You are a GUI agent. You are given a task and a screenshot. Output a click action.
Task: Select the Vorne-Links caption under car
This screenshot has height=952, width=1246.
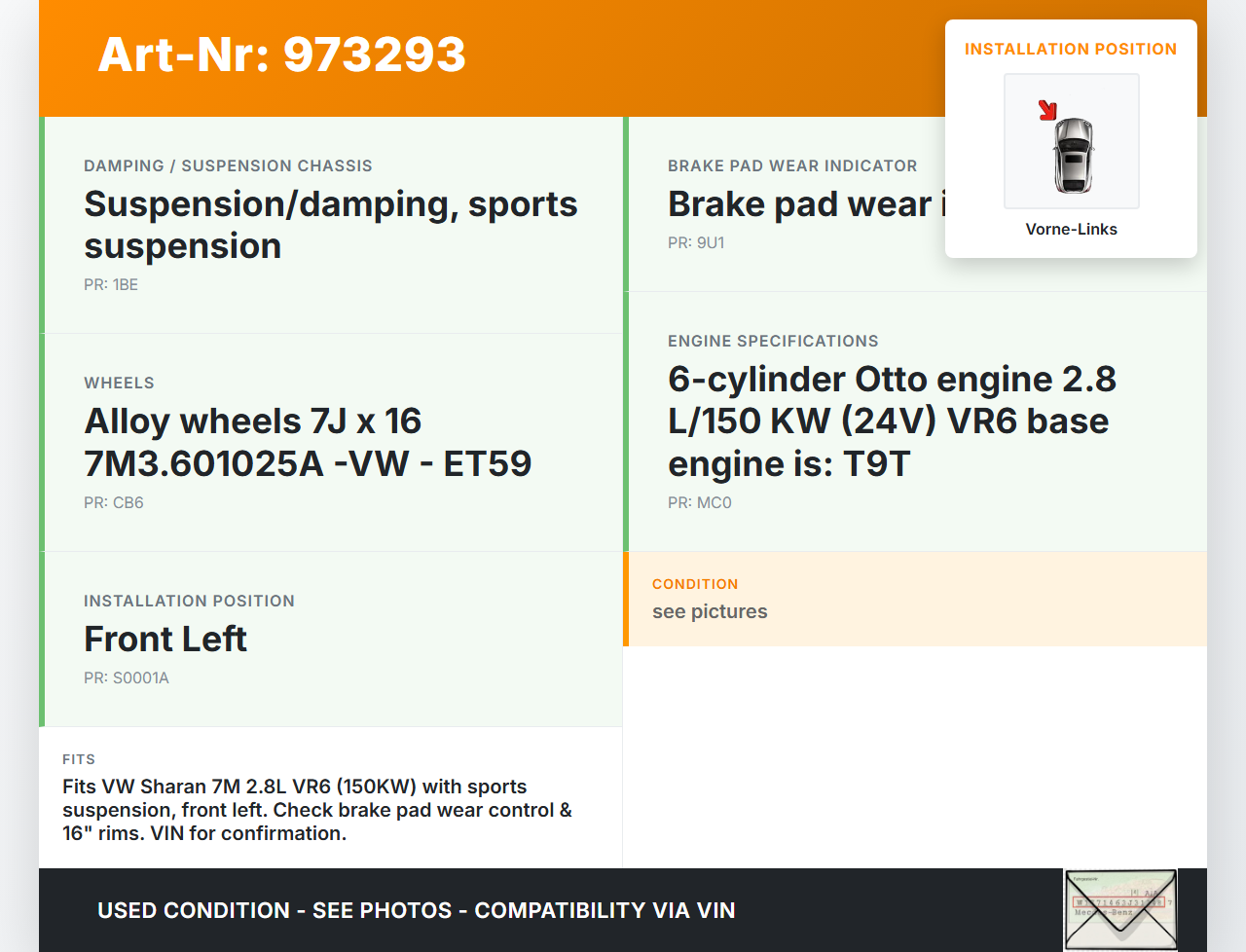tap(1071, 230)
